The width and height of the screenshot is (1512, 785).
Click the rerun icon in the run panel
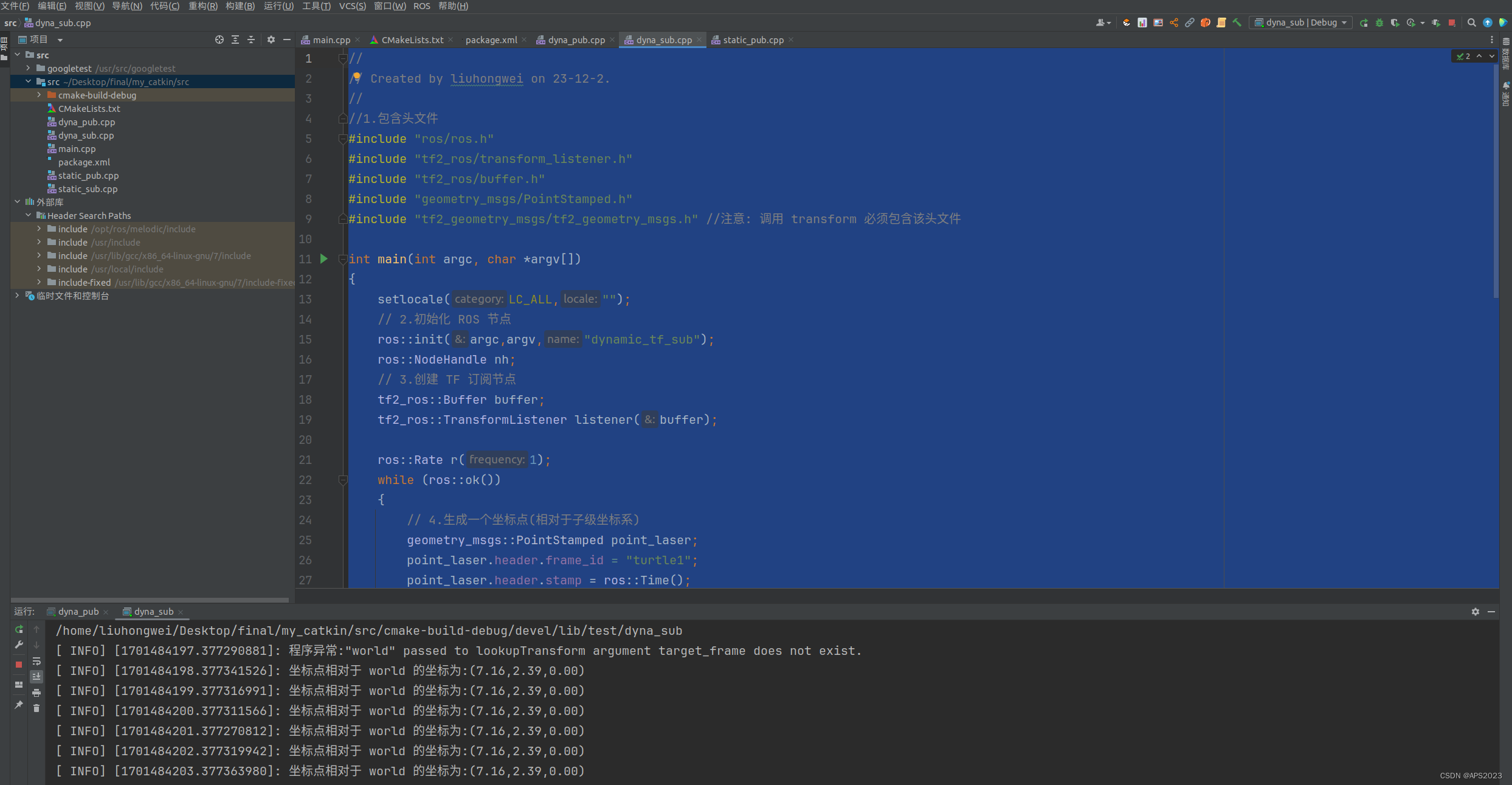pyautogui.click(x=19, y=629)
